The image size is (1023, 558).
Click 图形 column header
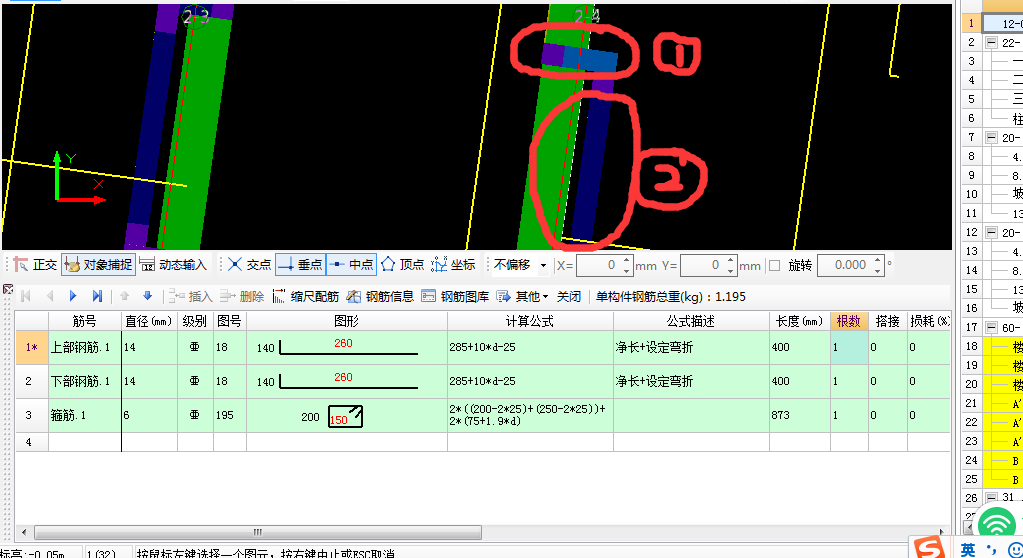point(346,321)
